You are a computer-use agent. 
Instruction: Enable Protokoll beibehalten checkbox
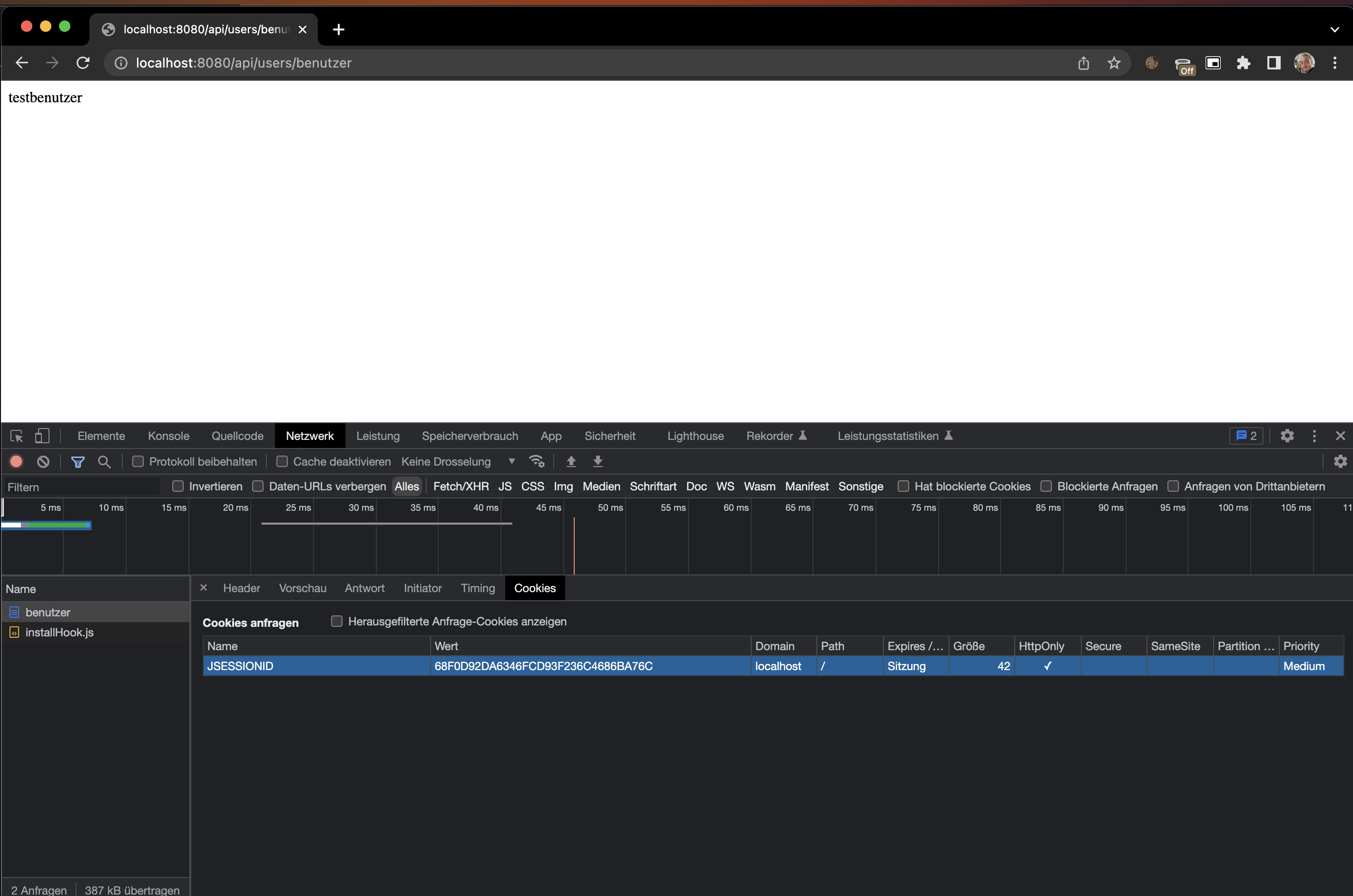tap(138, 461)
